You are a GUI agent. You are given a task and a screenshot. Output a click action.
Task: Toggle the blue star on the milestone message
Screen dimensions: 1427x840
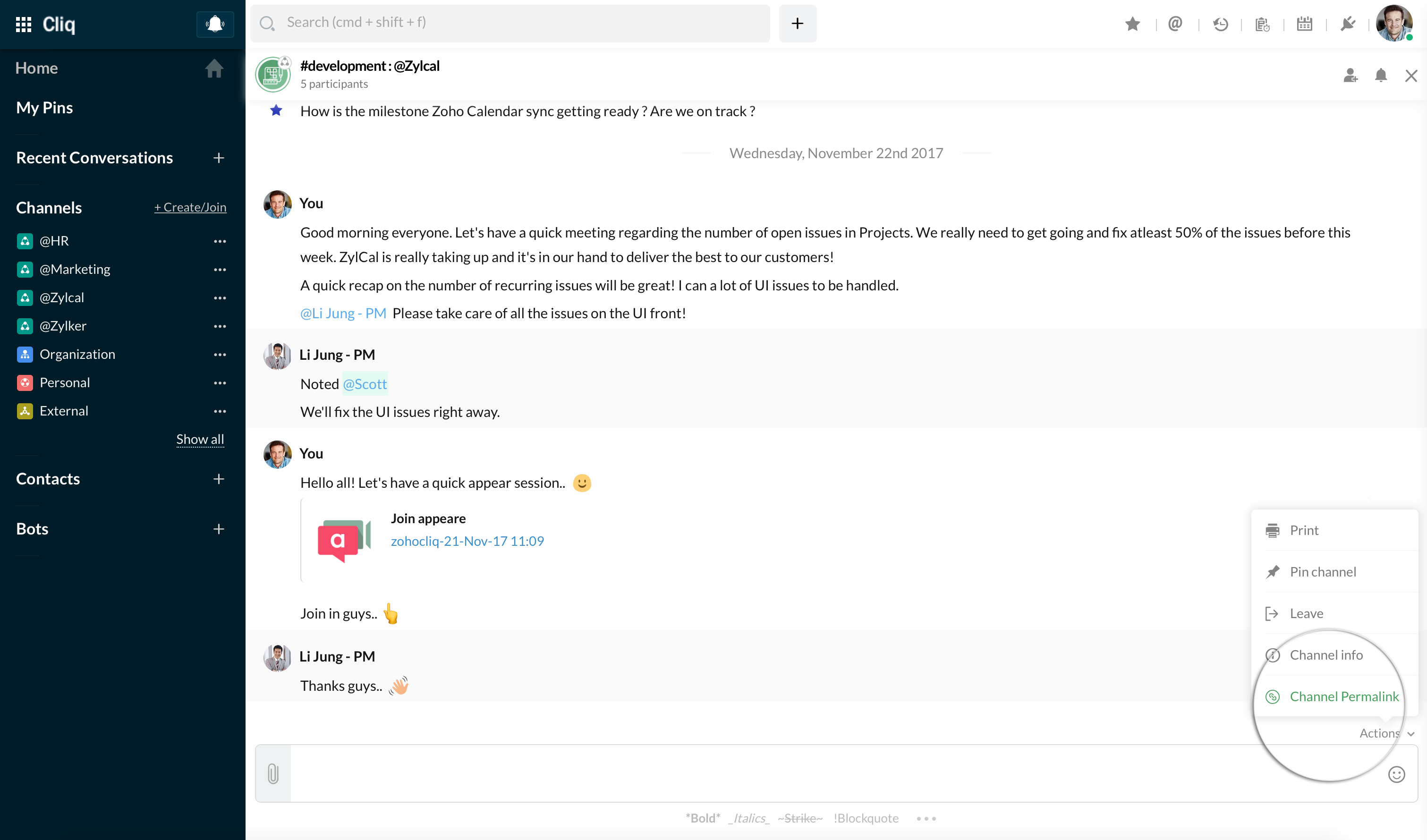point(276,110)
